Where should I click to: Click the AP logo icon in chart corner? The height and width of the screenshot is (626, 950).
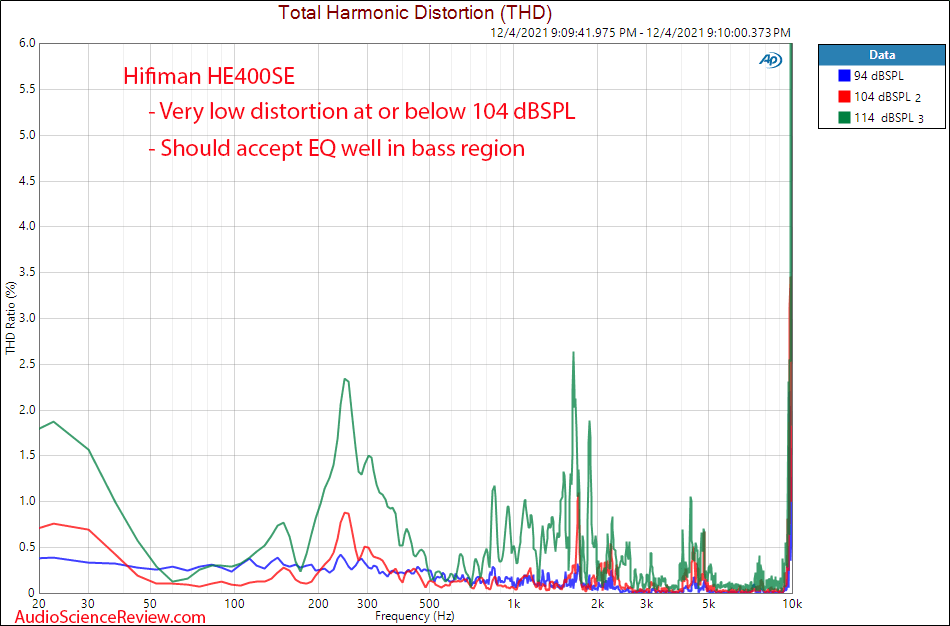770,59
